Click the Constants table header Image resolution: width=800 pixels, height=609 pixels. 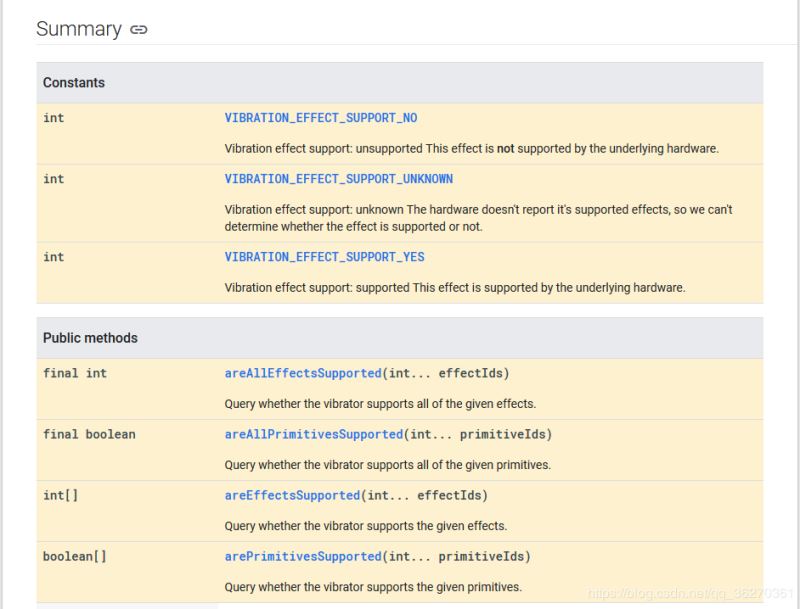[x=74, y=83]
